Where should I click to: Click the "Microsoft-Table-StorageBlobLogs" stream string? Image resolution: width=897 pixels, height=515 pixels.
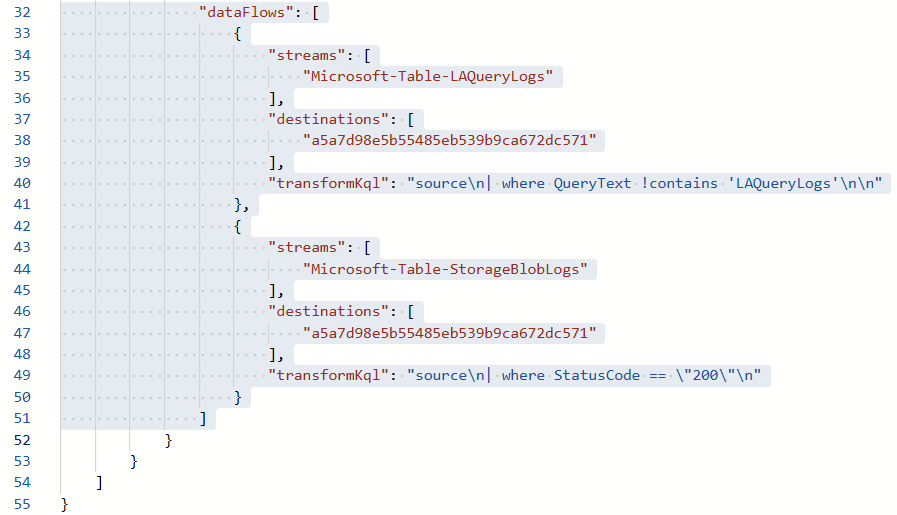[449, 268]
